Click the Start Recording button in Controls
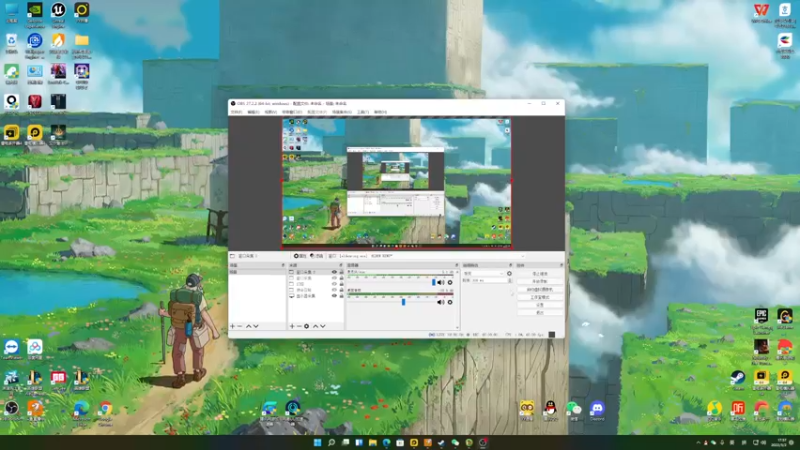This screenshot has width=800, height=450. click(540, 281)
